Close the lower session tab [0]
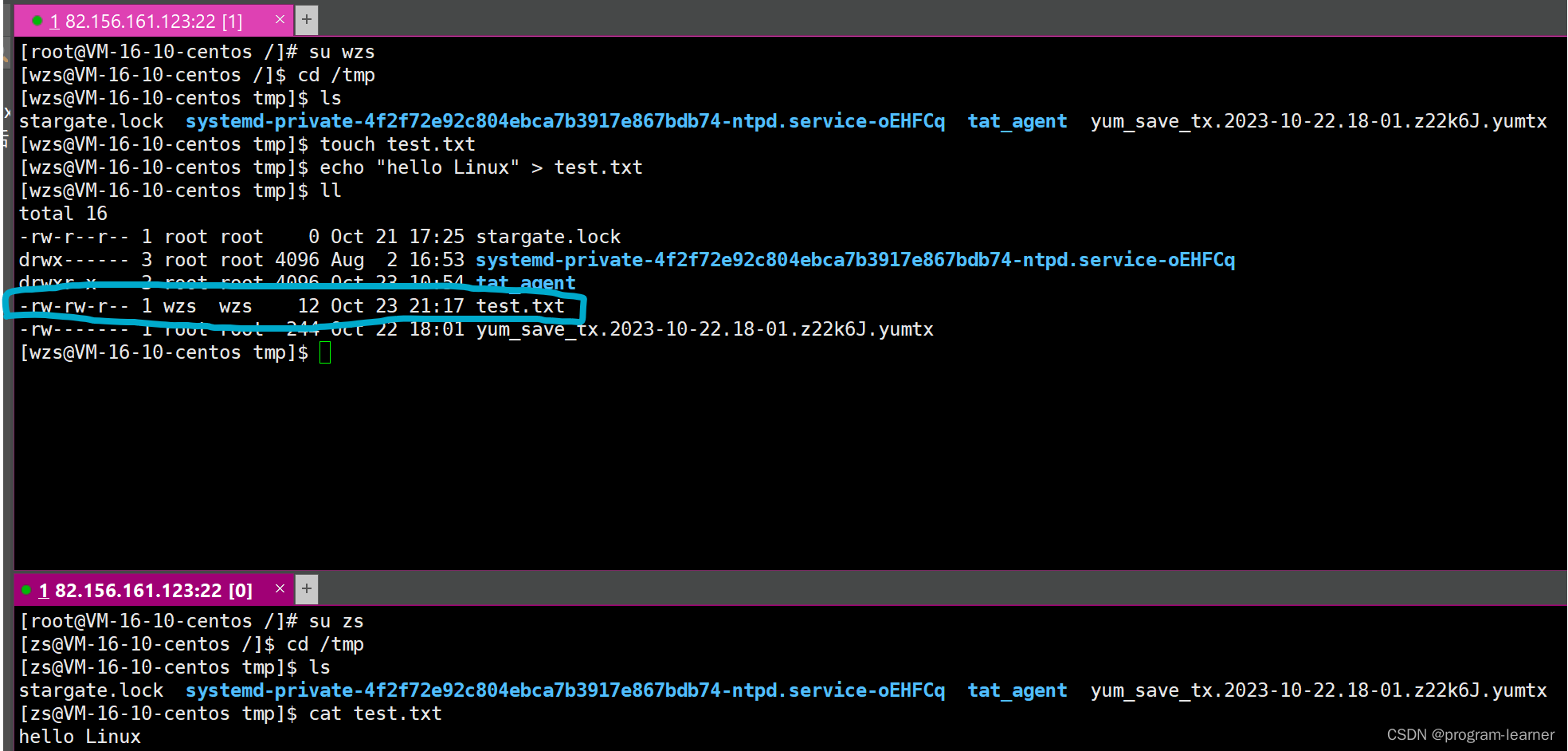The height and width of the screenshot is (751, 1568). (280, 589)
